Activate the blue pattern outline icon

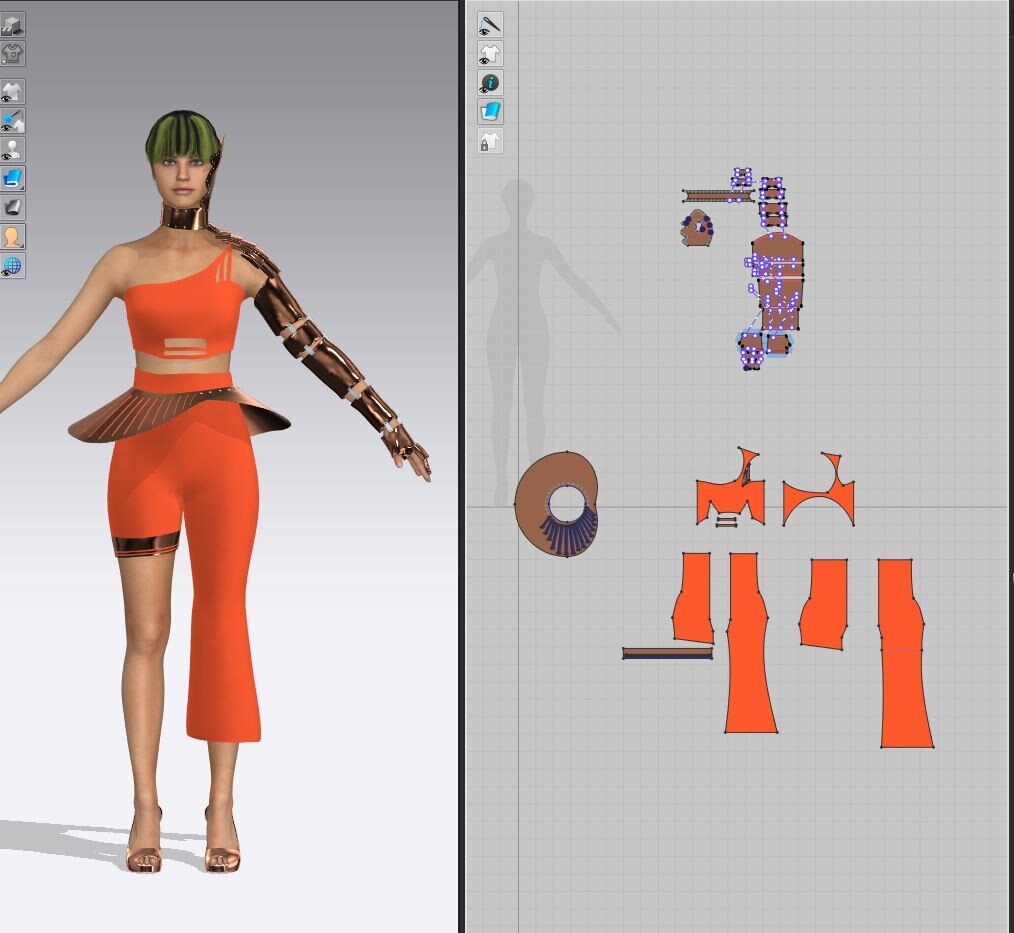pyautogui.click(x=489, y=111)
